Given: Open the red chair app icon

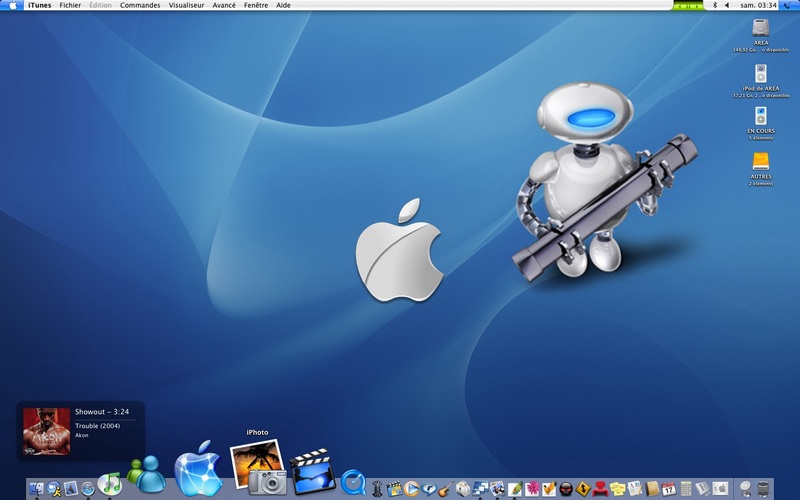Looking at the screenshot, I should coord(600,489).
